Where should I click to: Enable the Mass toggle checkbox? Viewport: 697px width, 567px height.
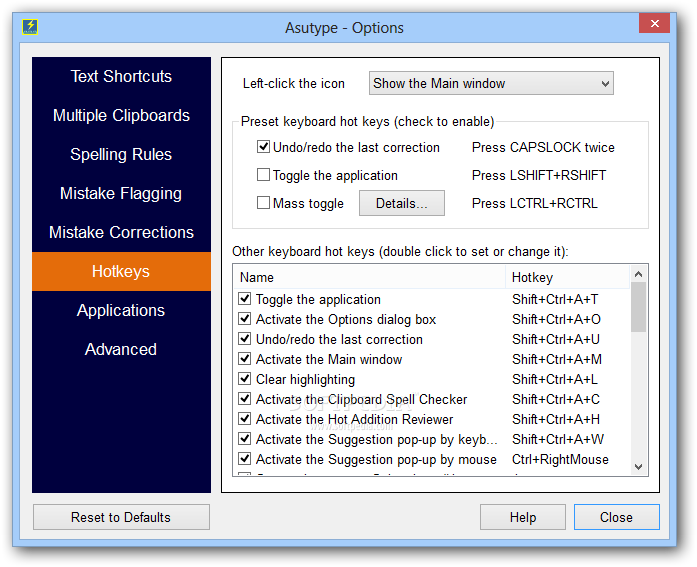point(263,203)
